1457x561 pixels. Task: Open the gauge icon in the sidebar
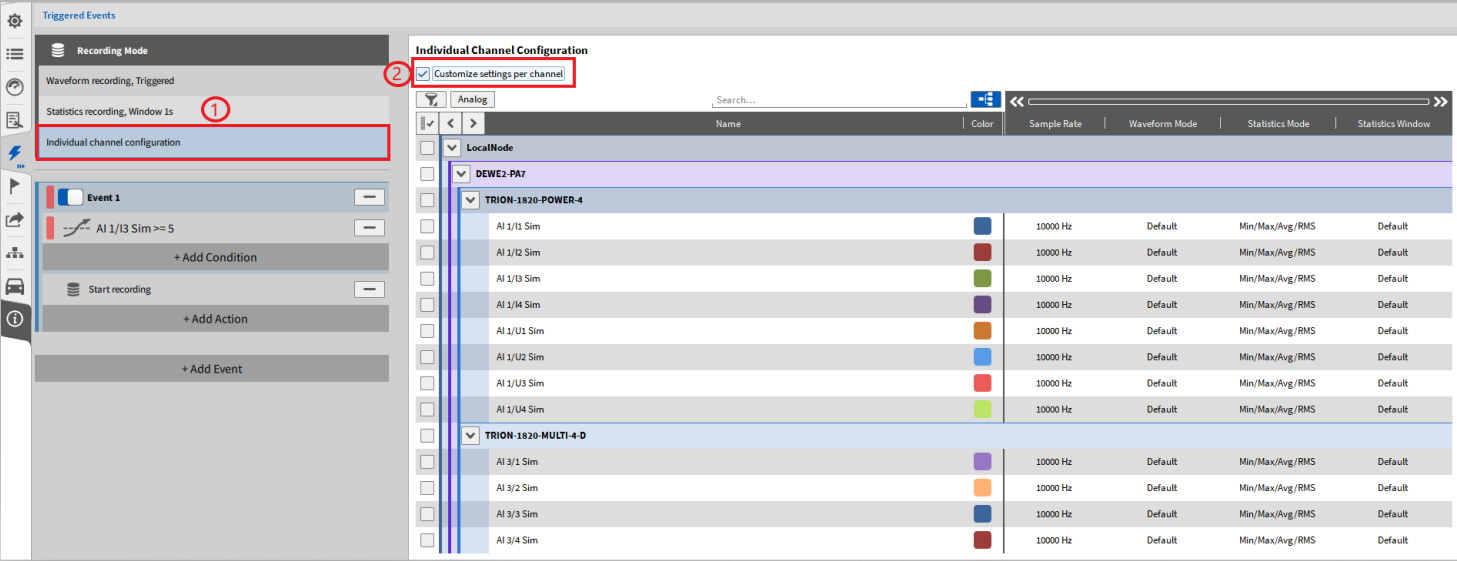[15, 87]
